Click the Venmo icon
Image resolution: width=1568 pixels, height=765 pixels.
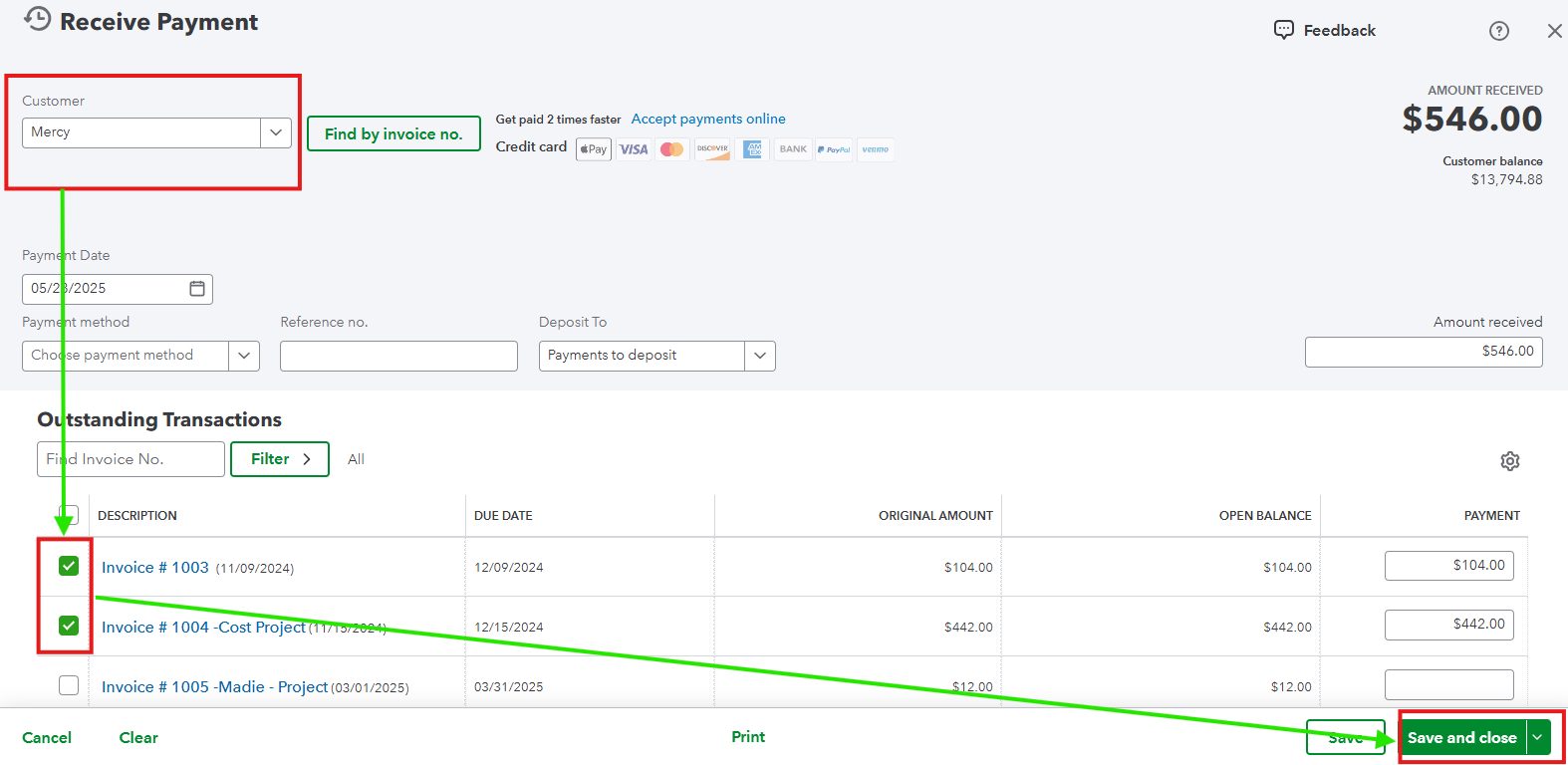pos(876,149)
